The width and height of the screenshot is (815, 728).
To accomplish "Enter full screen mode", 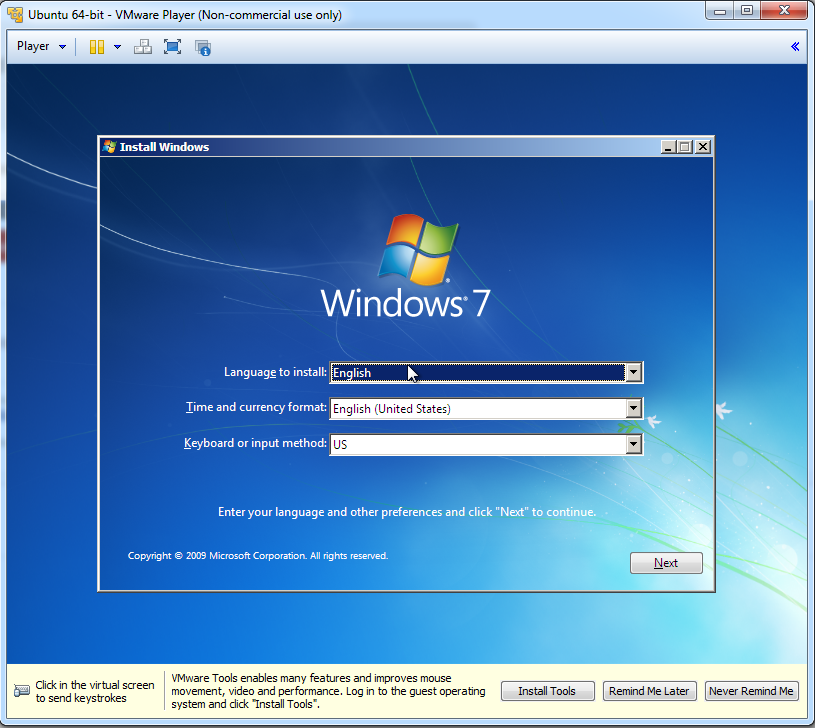I will 172,46.
